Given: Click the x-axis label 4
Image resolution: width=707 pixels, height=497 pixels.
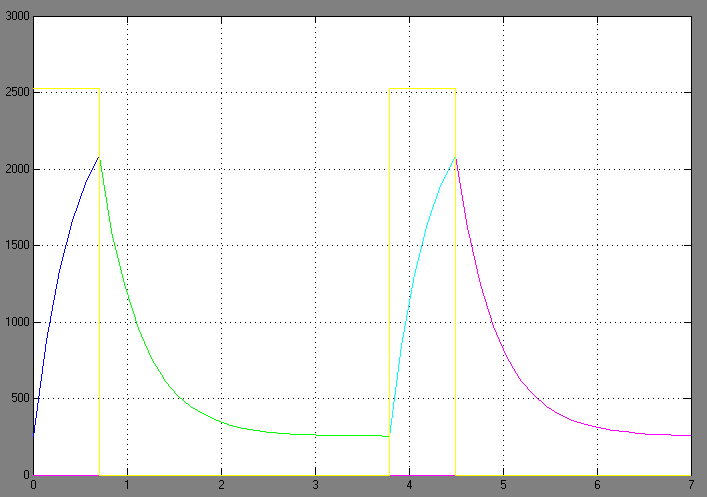Looking at the screenshot, I should pos(409,485).
